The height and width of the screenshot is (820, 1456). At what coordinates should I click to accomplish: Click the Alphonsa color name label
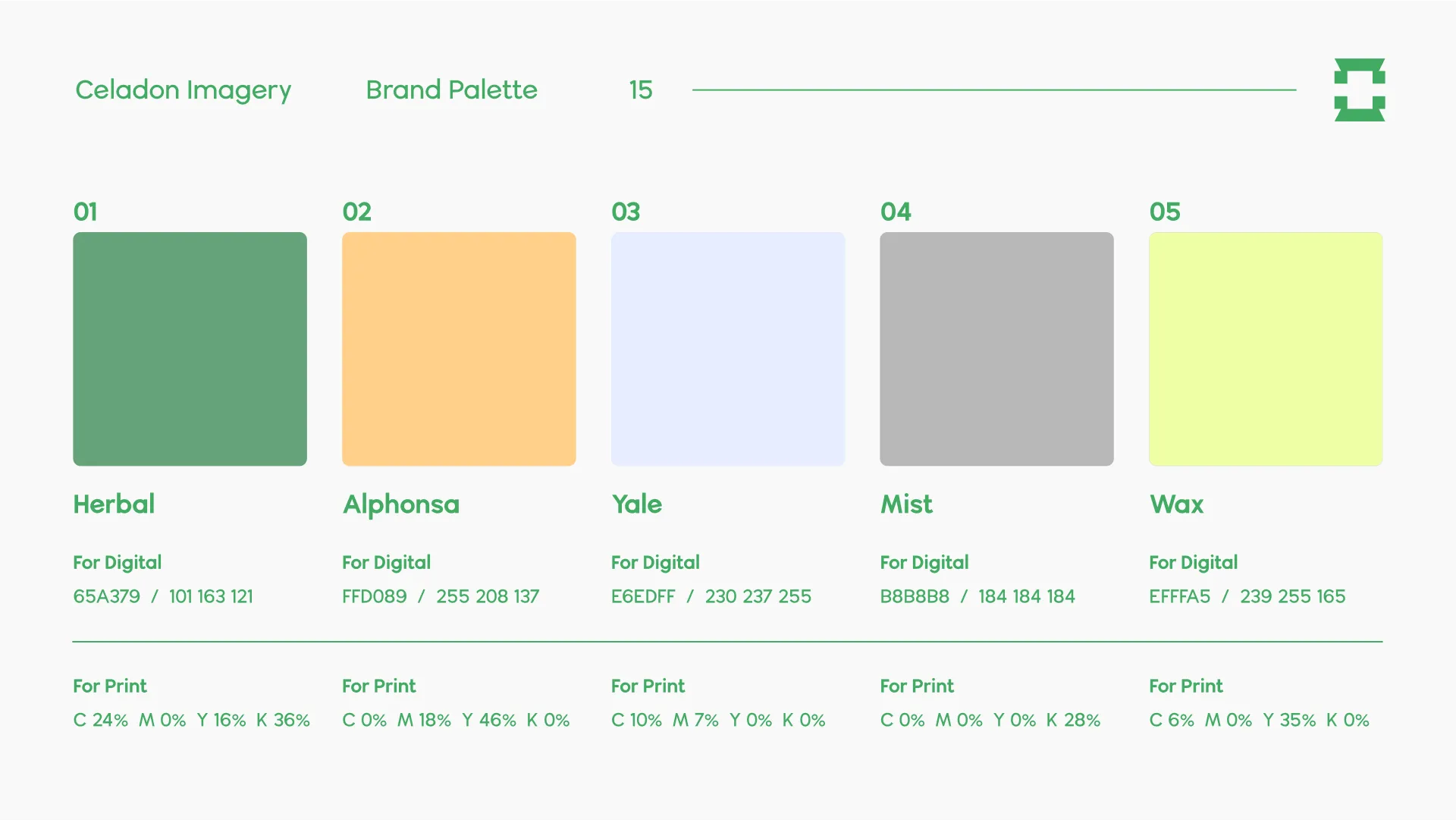click(x=401, y=505)
